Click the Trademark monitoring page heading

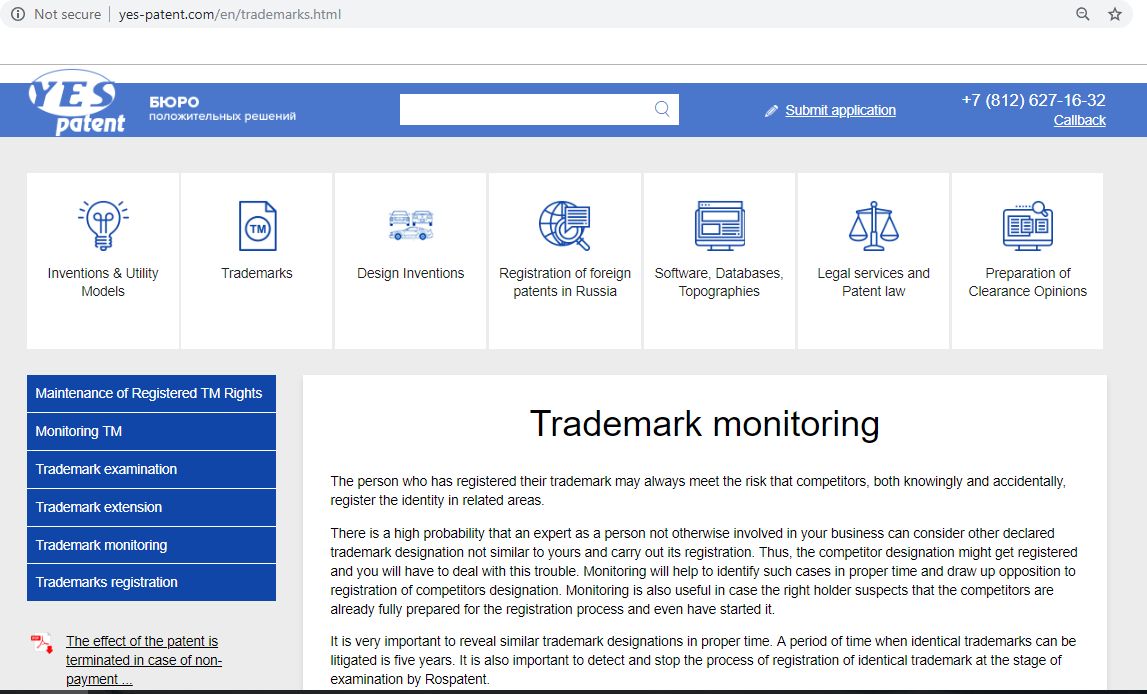pyautogui.click(x=704, y=424)
